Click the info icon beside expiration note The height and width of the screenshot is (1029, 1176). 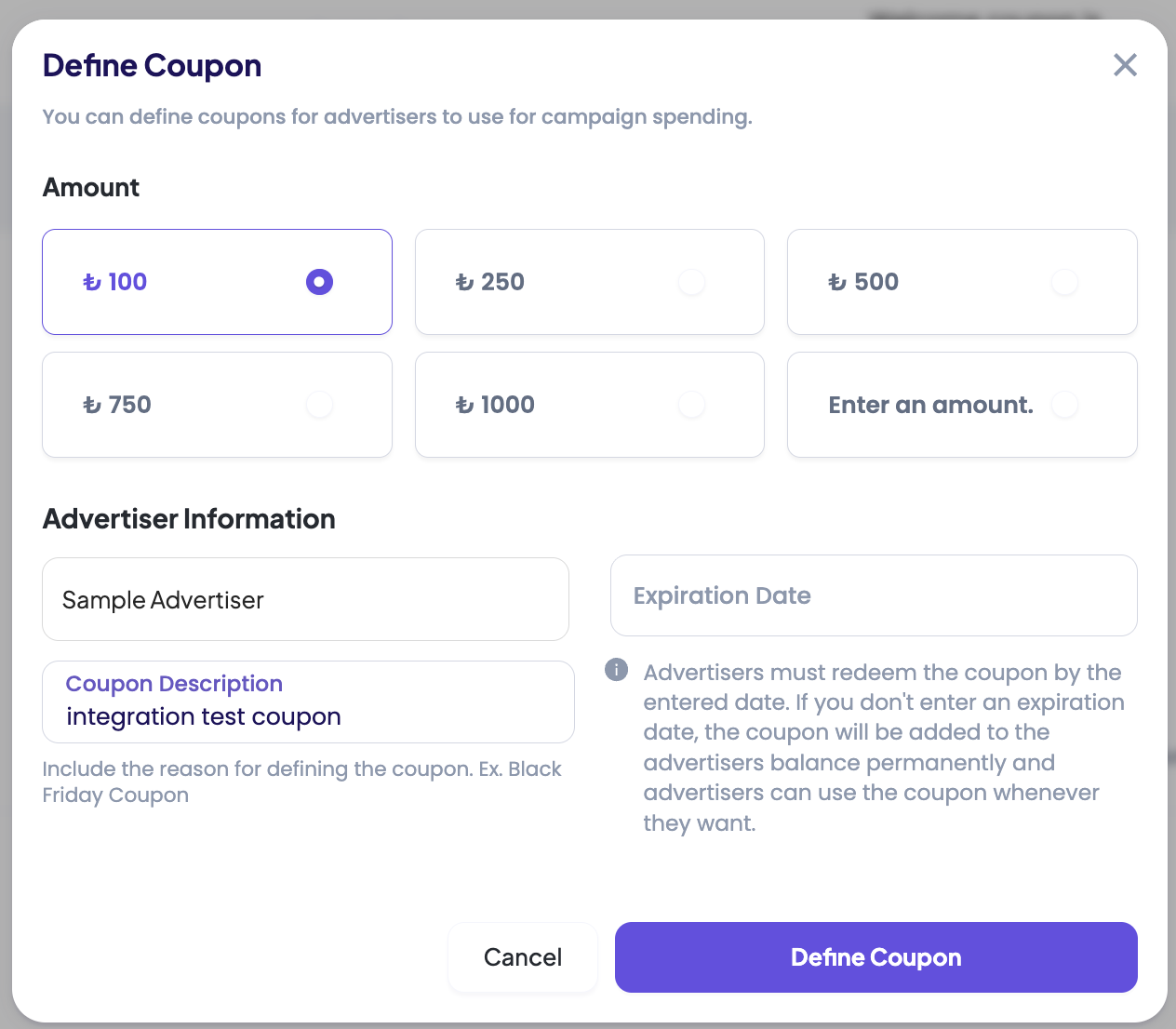tap(616, 670)
